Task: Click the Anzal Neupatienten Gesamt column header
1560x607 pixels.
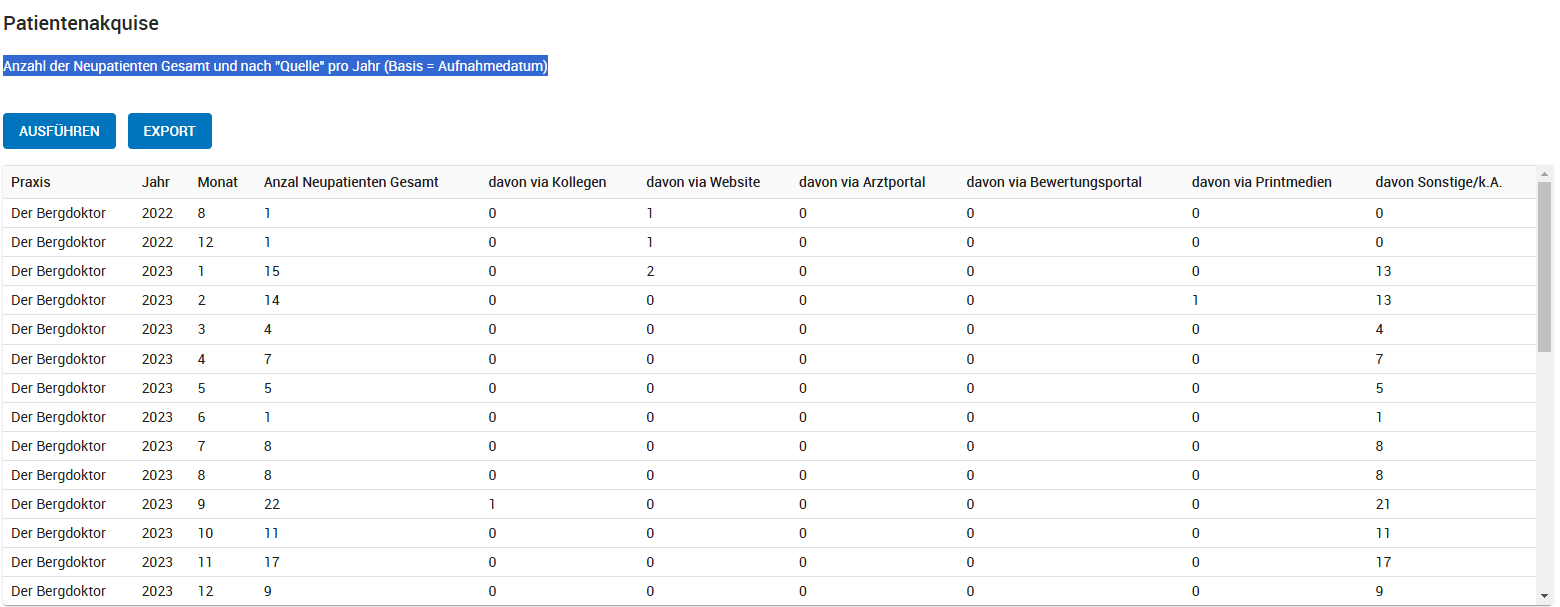Action: (x=351, y=182)
